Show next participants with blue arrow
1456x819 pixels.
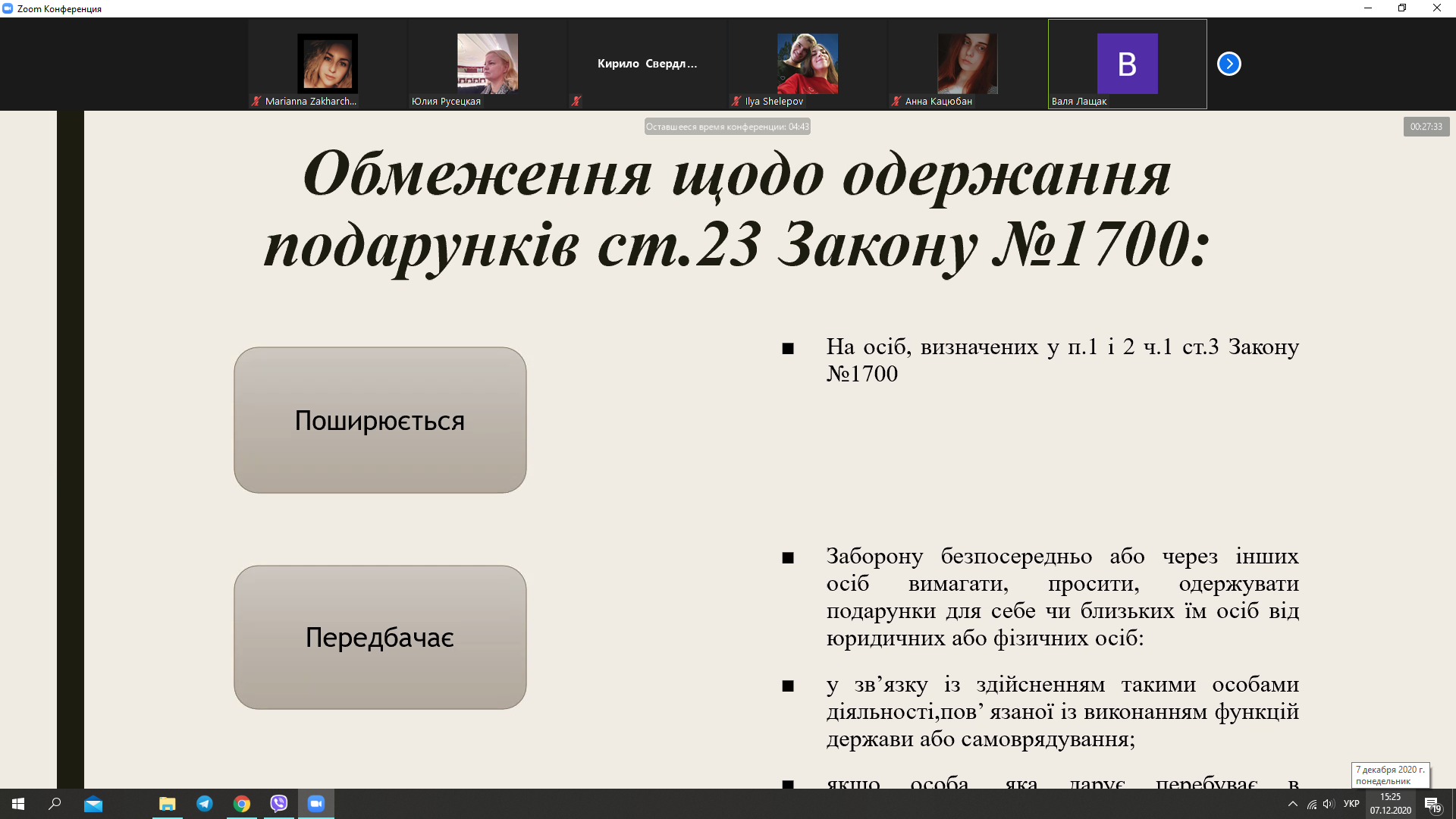click(x=1228, y=64)
